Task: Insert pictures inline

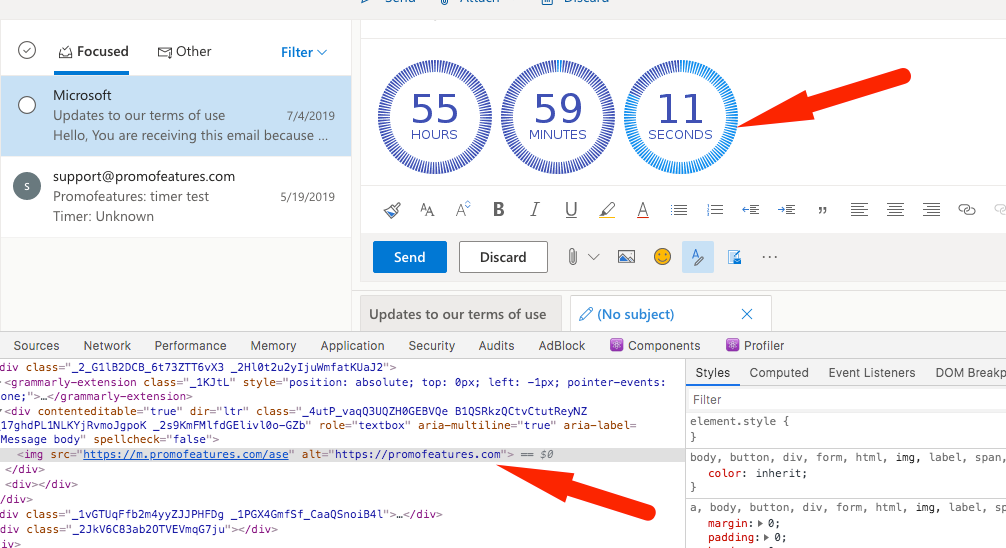Action: point(626,257)
